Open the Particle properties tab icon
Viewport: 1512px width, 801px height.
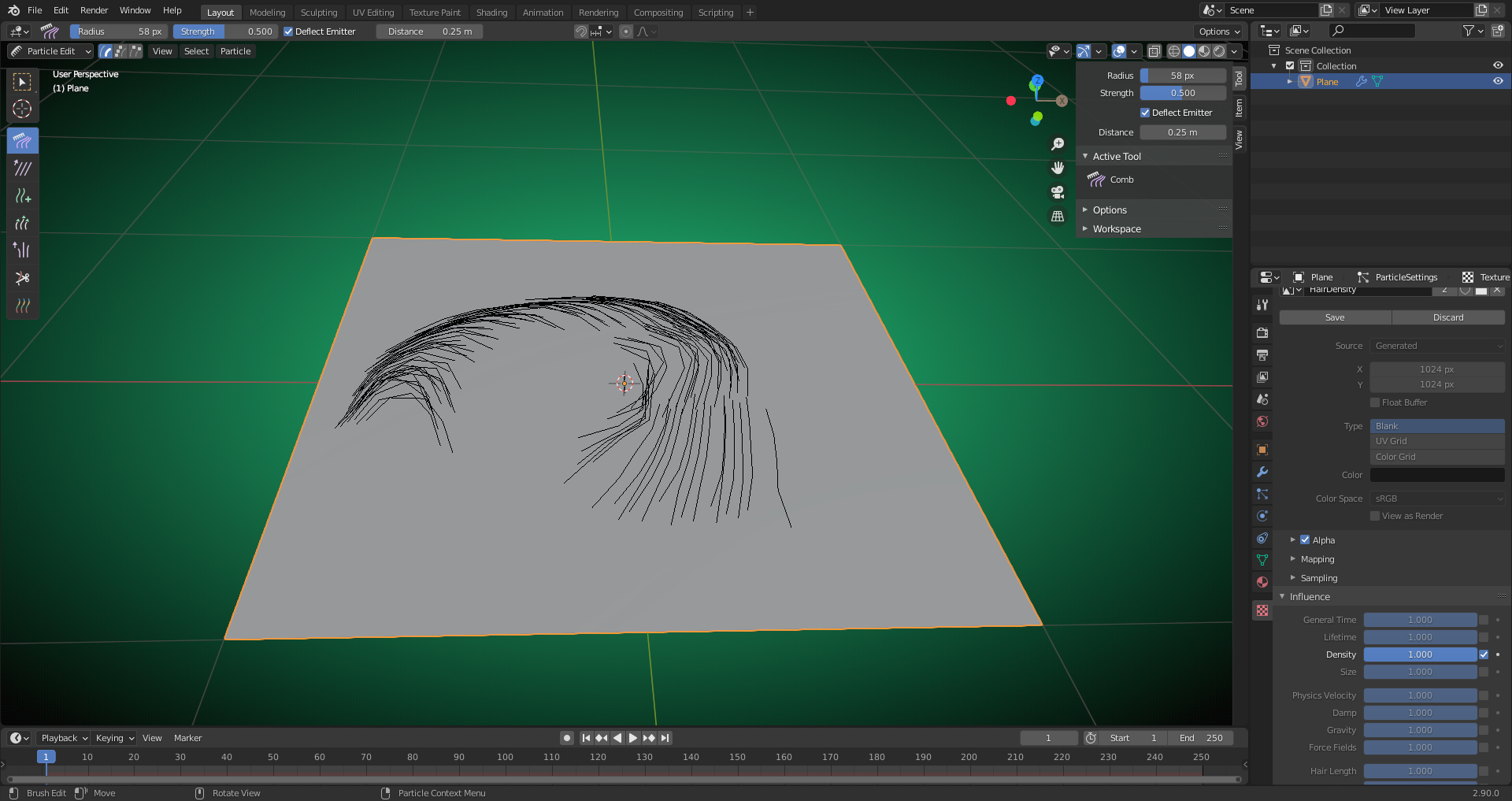pos(1262,494)
